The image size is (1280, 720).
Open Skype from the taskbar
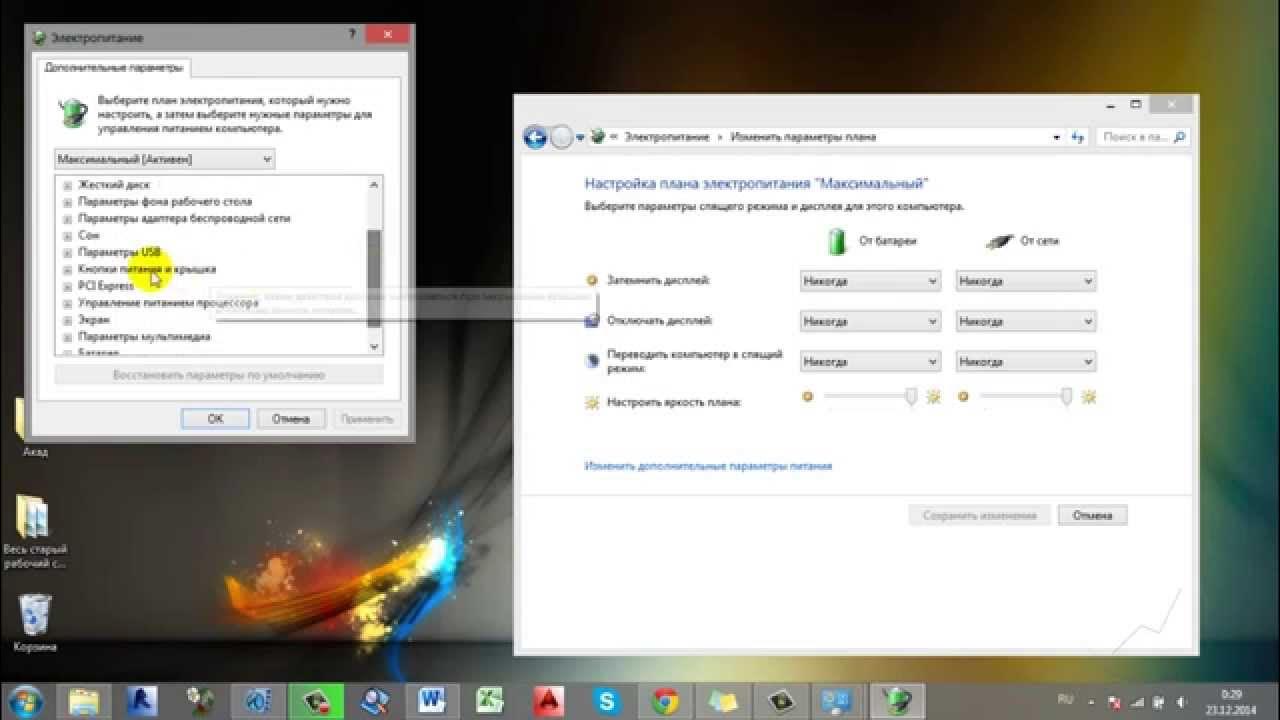tap(606, 700)
